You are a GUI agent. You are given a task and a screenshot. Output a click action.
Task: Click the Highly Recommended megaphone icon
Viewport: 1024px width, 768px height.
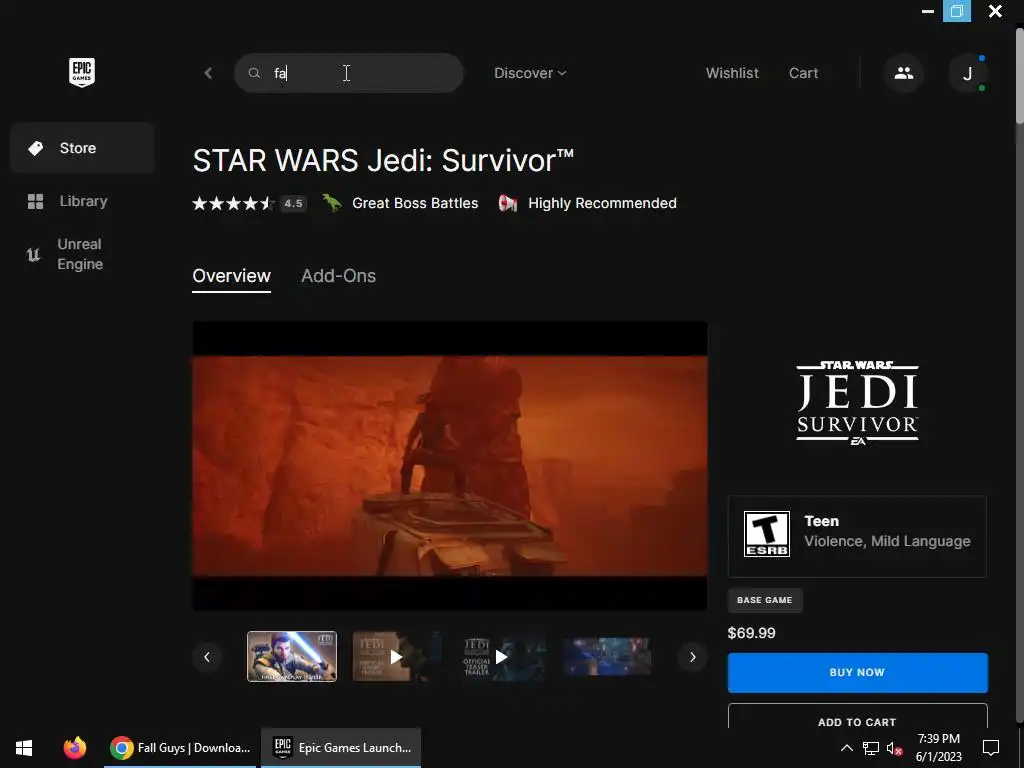507,203
